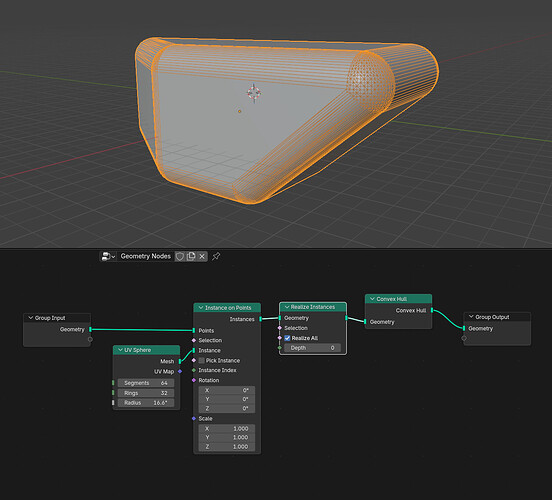Collapse the Group Input node
The height and width of the screenshot is (500, 552).
(x=31, y=318)
